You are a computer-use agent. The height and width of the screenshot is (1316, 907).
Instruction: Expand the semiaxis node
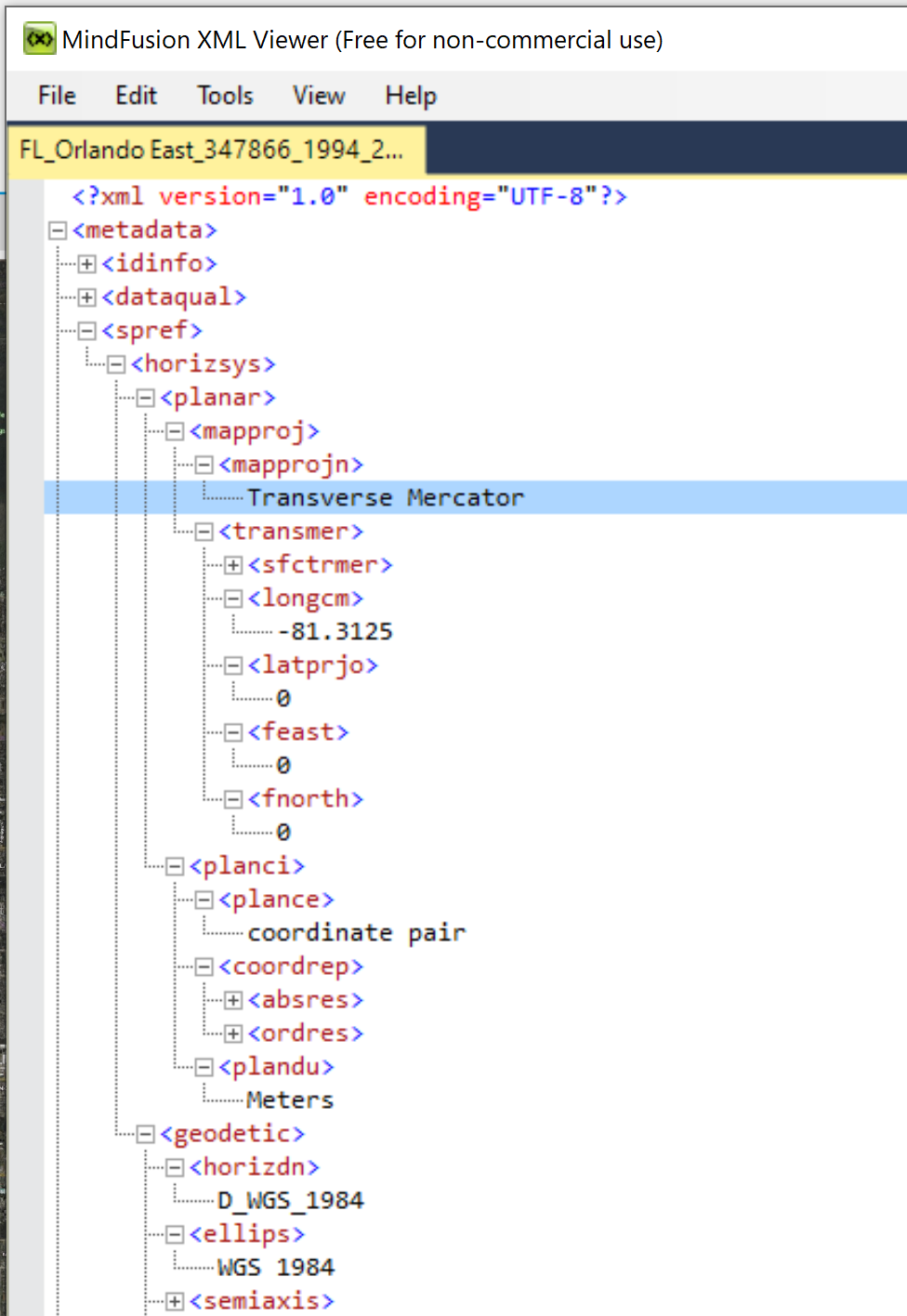174,1301
